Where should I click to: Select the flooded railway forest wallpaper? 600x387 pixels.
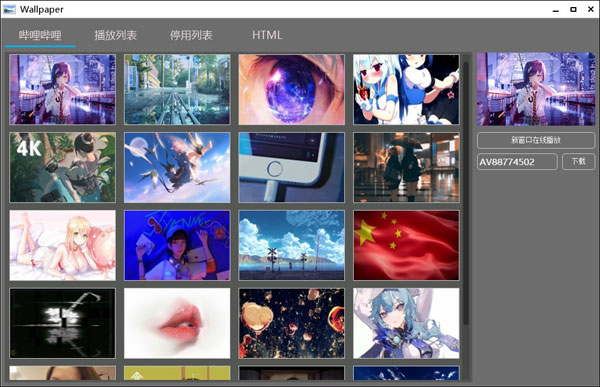[177, 89]
